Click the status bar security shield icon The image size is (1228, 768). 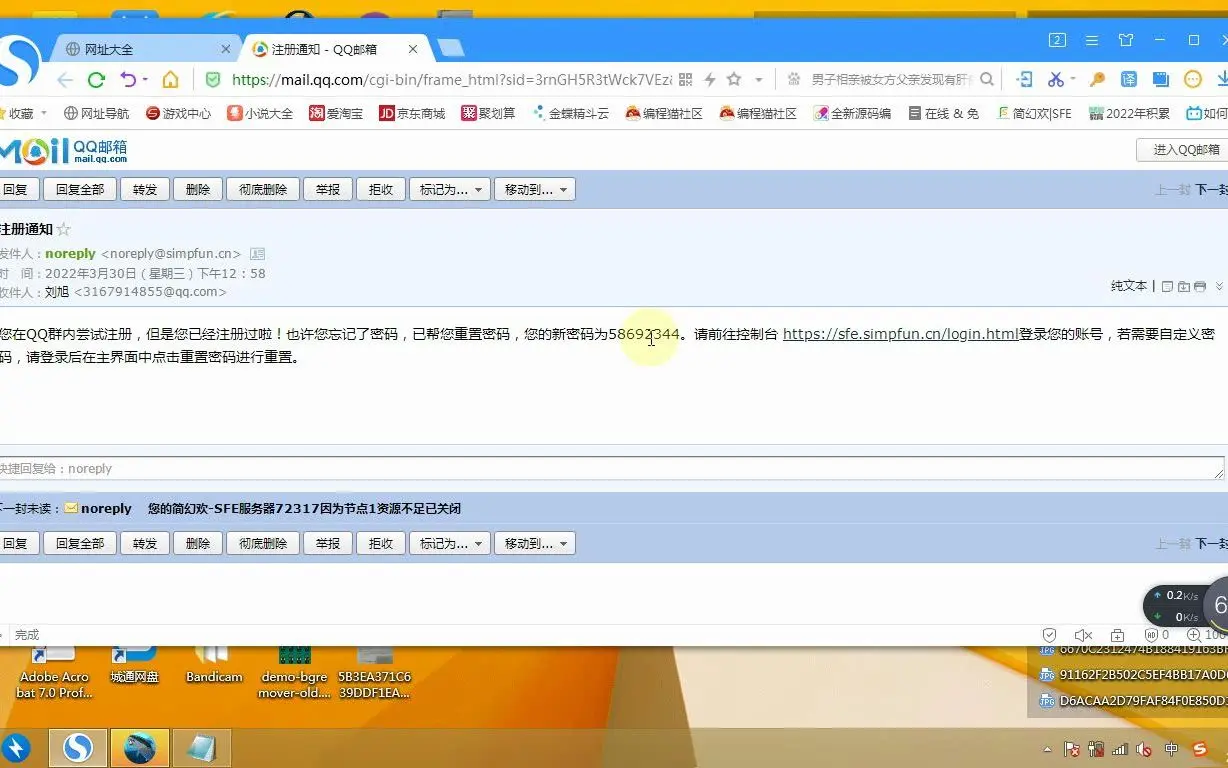tap(1049, 635)
